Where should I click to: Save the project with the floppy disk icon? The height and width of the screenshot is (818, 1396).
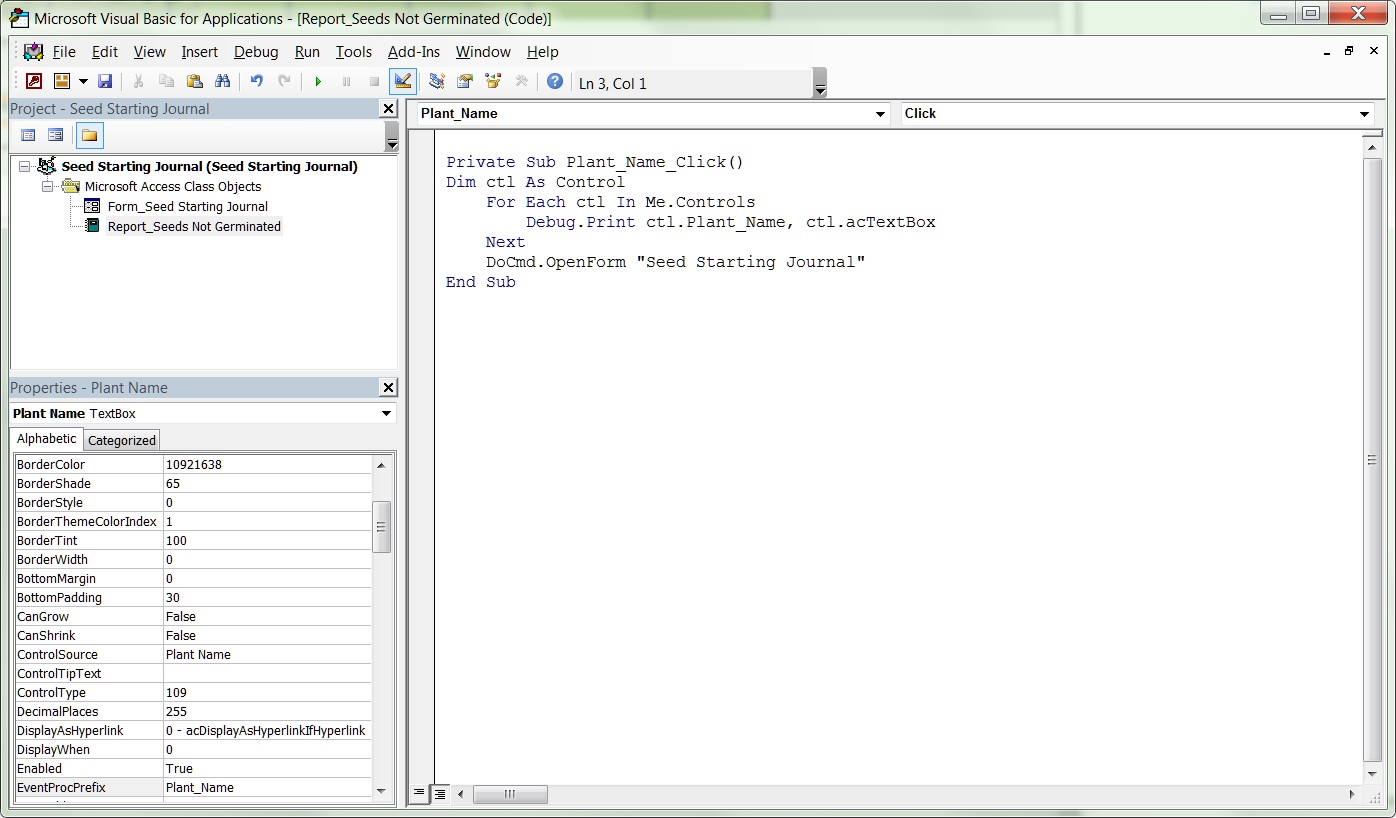point(105,82)
